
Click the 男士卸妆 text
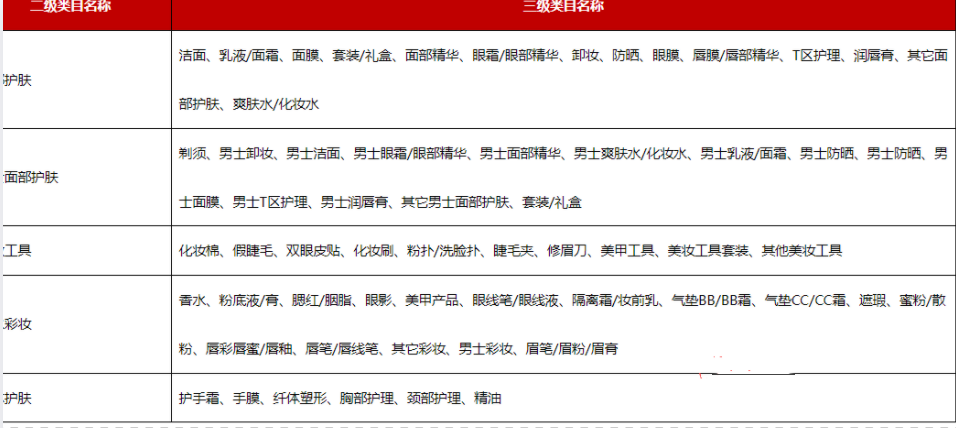246,153
